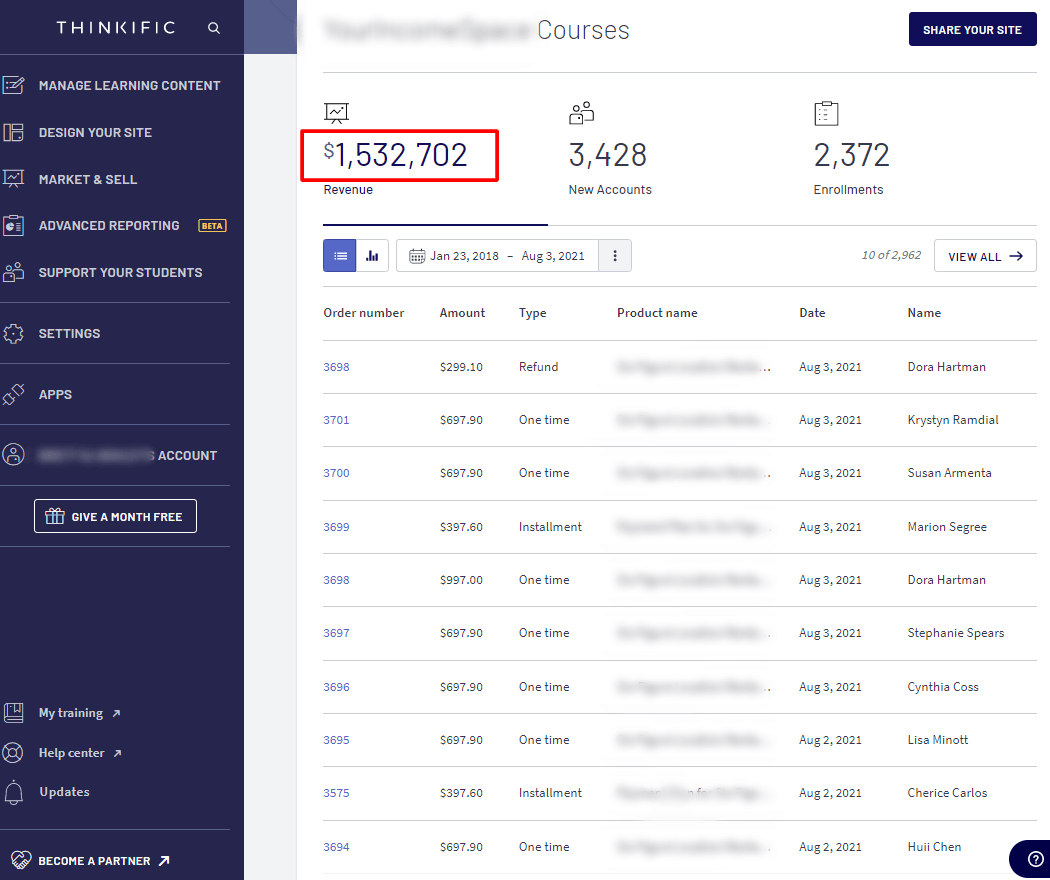Open Manage Learning Content section
The width and height of the screenshot is (1050, 880).
click(129, 86)
